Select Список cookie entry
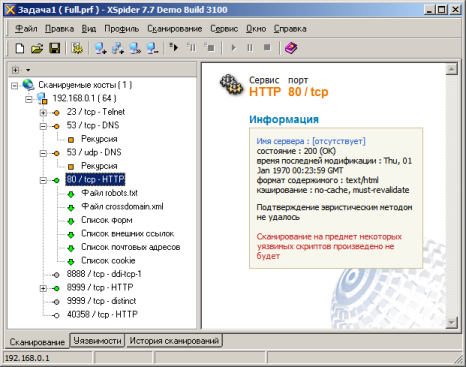This screenshot has width=466, height=367. pos(108,260)
